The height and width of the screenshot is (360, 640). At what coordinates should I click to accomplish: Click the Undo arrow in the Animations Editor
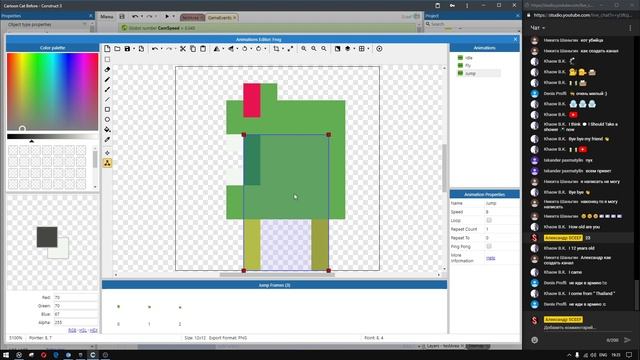click(x=155, y=49)
